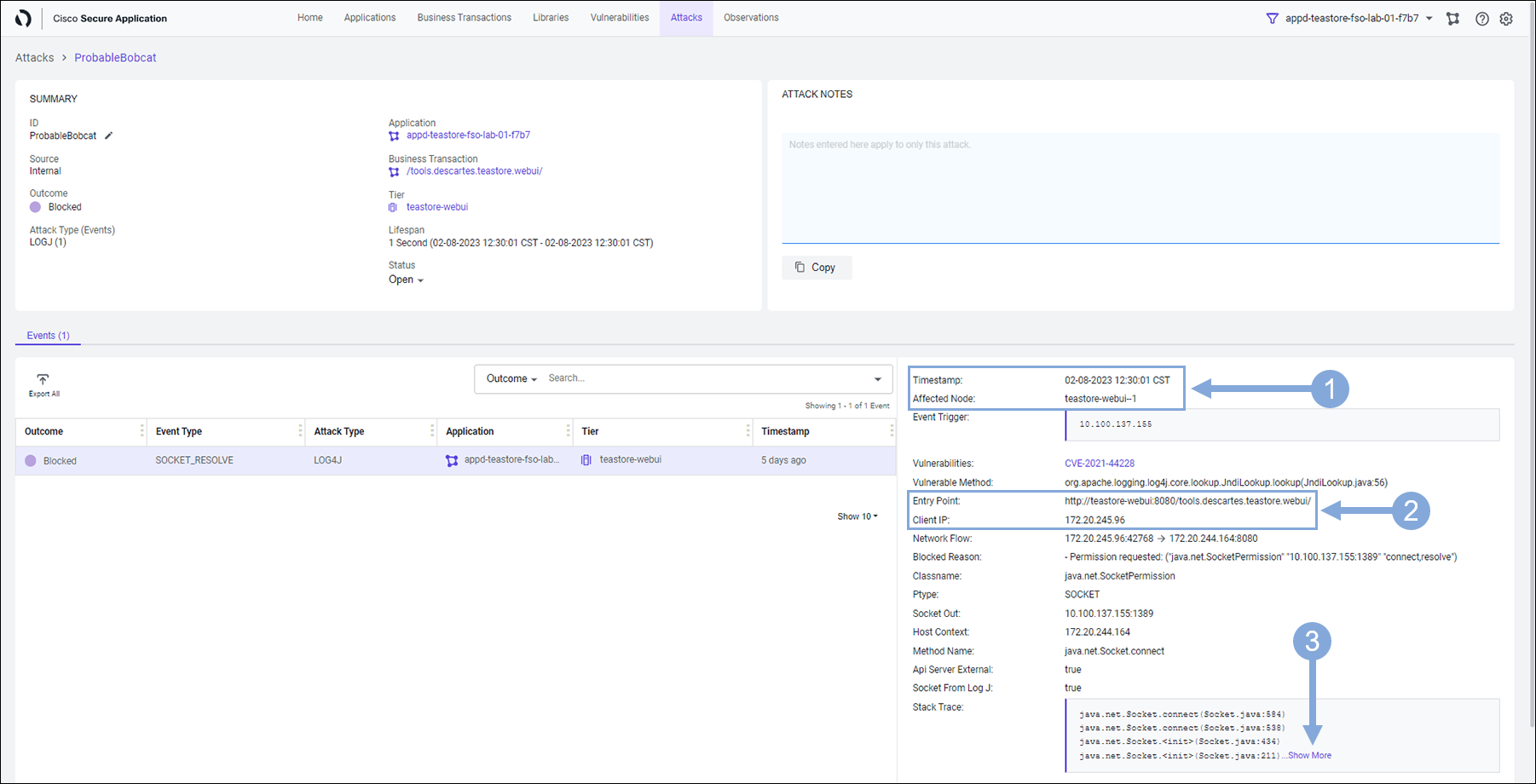Click the pencil icon to edit attack ID

(108, 135)
